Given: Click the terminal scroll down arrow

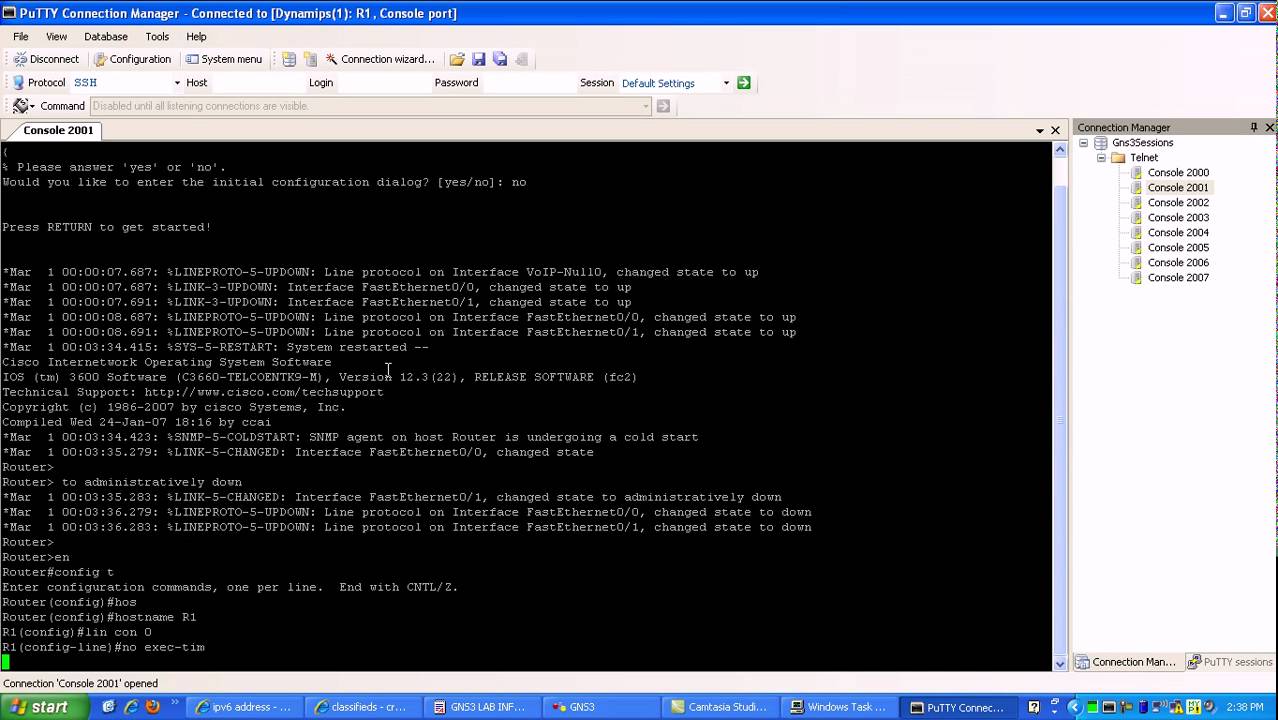Looking at the screenshot, I should coord(1060,663).
